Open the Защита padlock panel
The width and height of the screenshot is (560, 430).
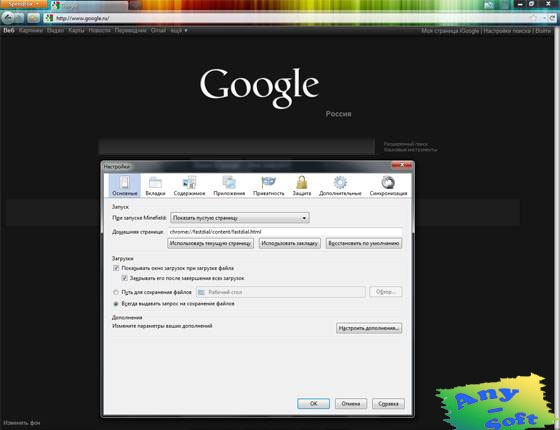(302, 186)
